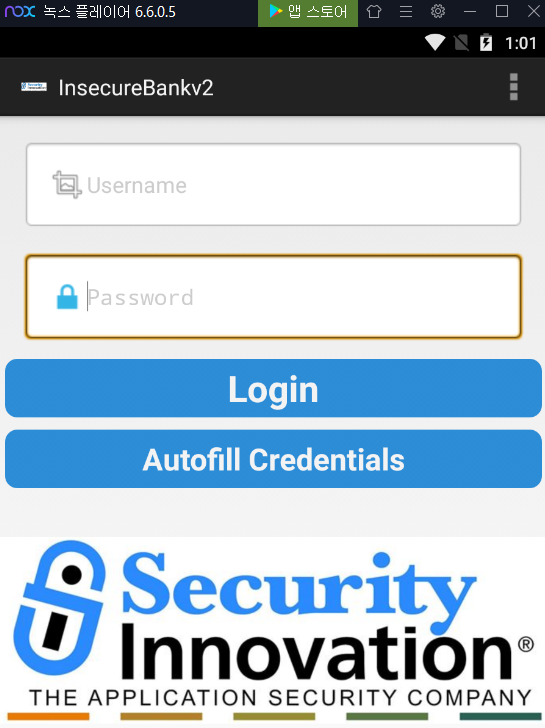The image size is (545, 728).
Task: Open the three-dot overflow menu in InsecureBankv2
Action: [513, 87]
